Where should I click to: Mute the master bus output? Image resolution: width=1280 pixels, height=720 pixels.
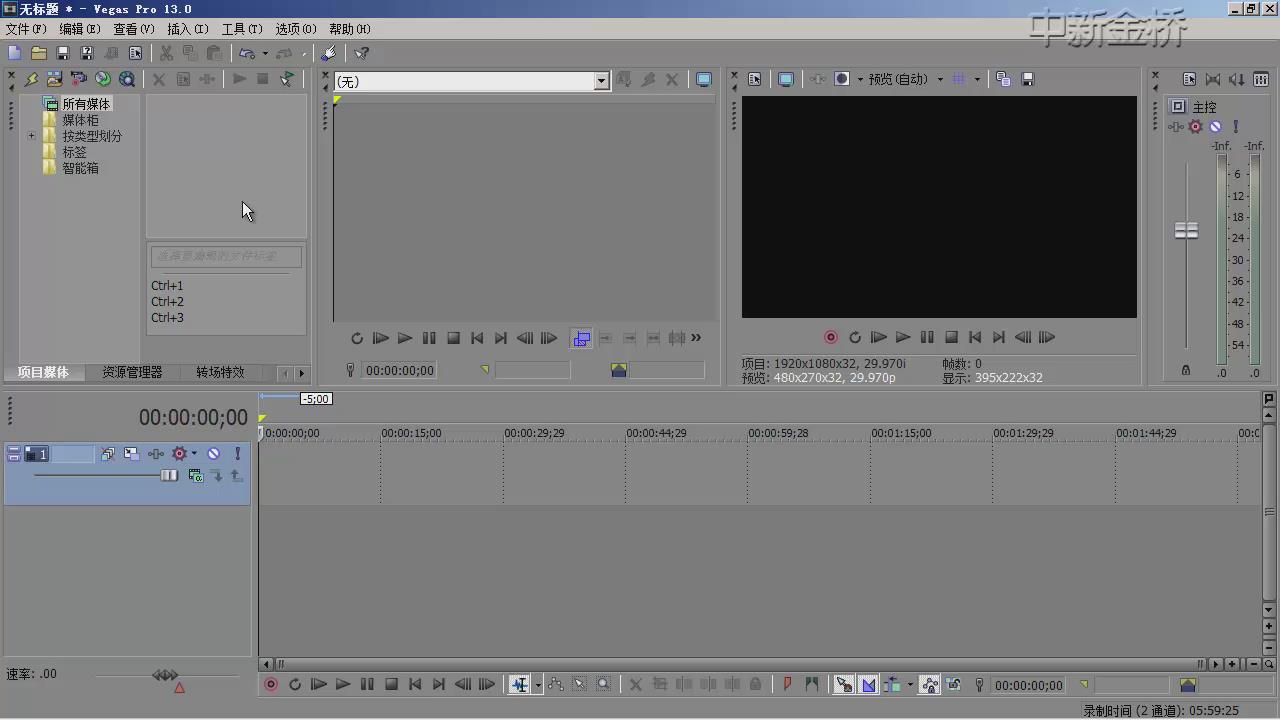(x=1215, y=127)
